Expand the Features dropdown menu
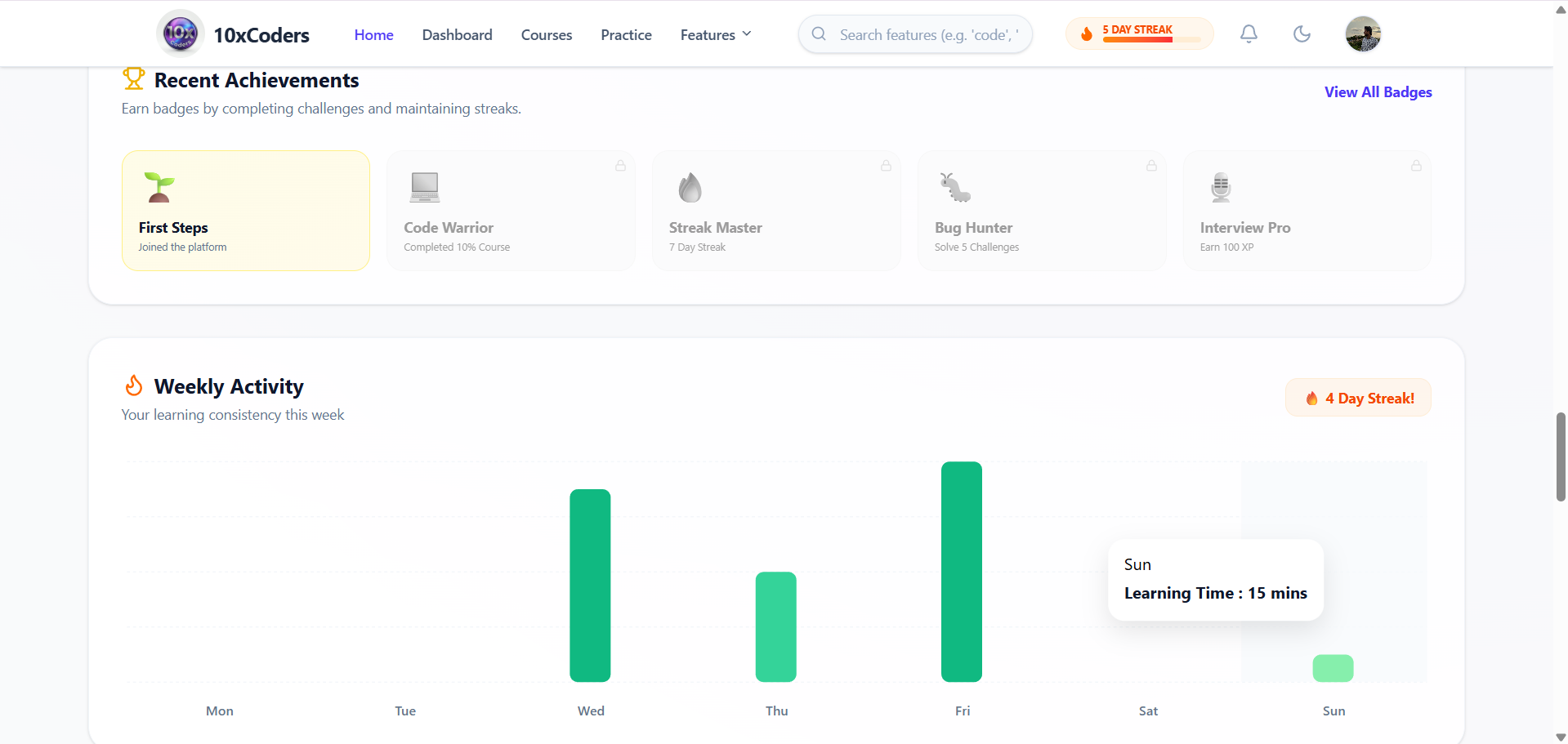 point(716,34)
